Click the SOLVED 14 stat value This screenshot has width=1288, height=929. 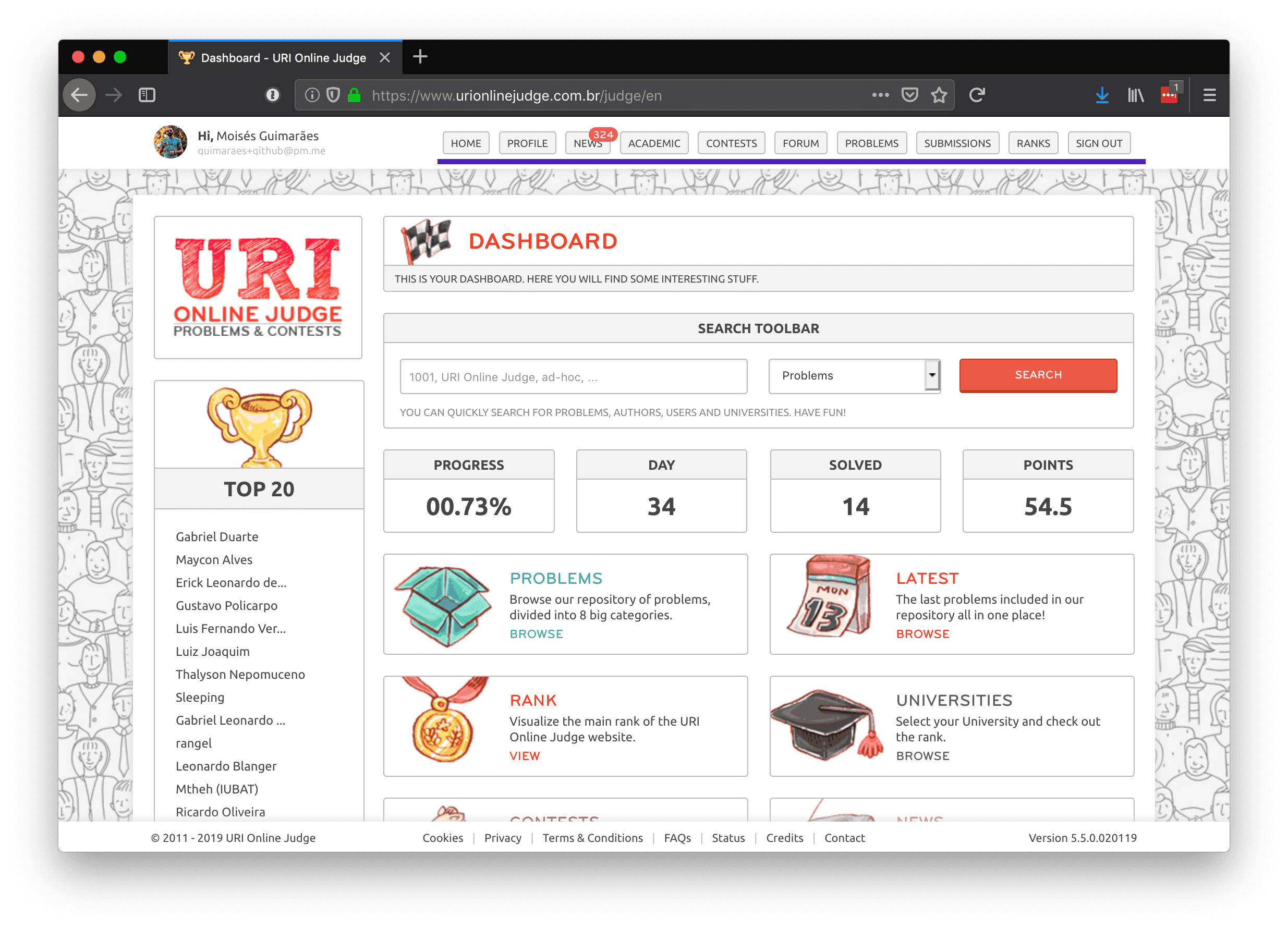click(x=855, y=506)
